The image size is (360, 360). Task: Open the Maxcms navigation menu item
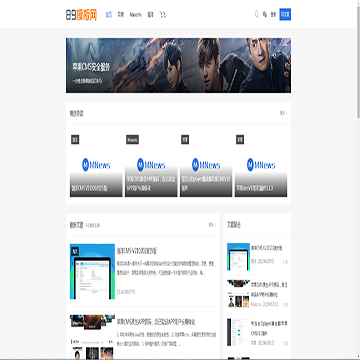pyautogui.click(x=135, y=15)
